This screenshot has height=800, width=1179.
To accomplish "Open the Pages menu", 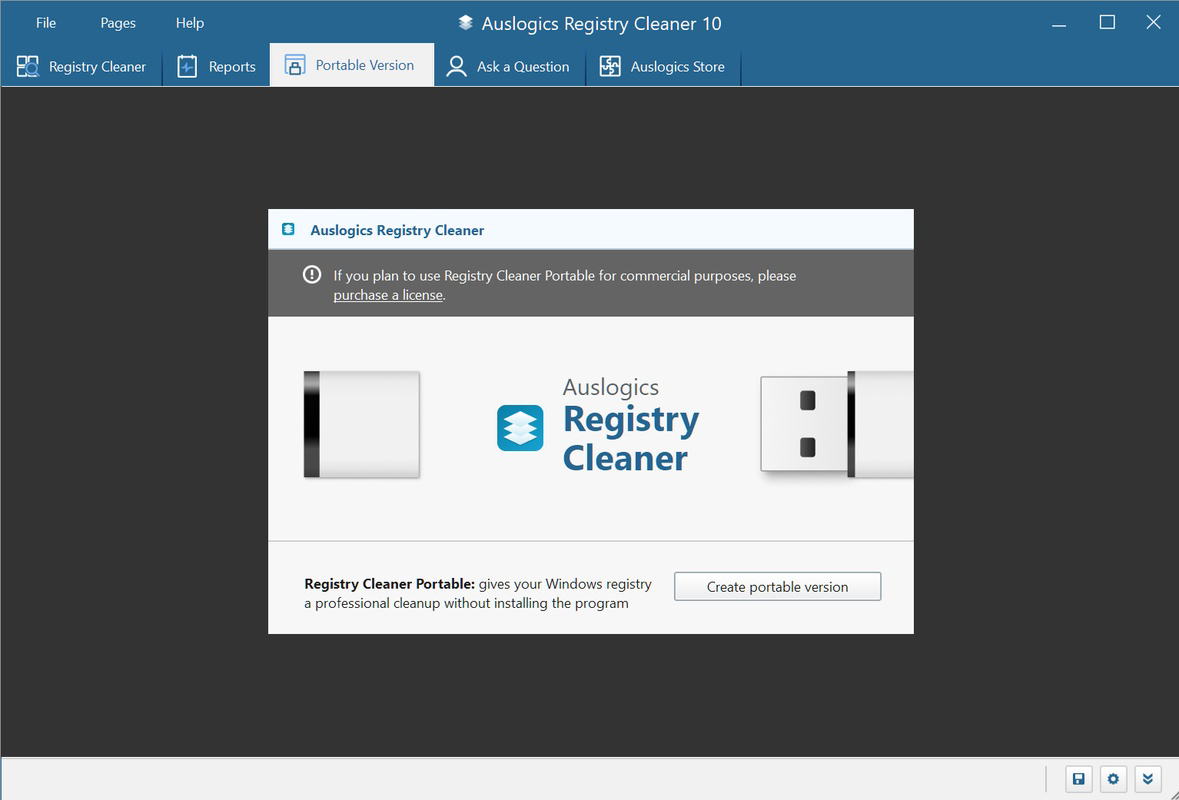I will click(118, 23).
